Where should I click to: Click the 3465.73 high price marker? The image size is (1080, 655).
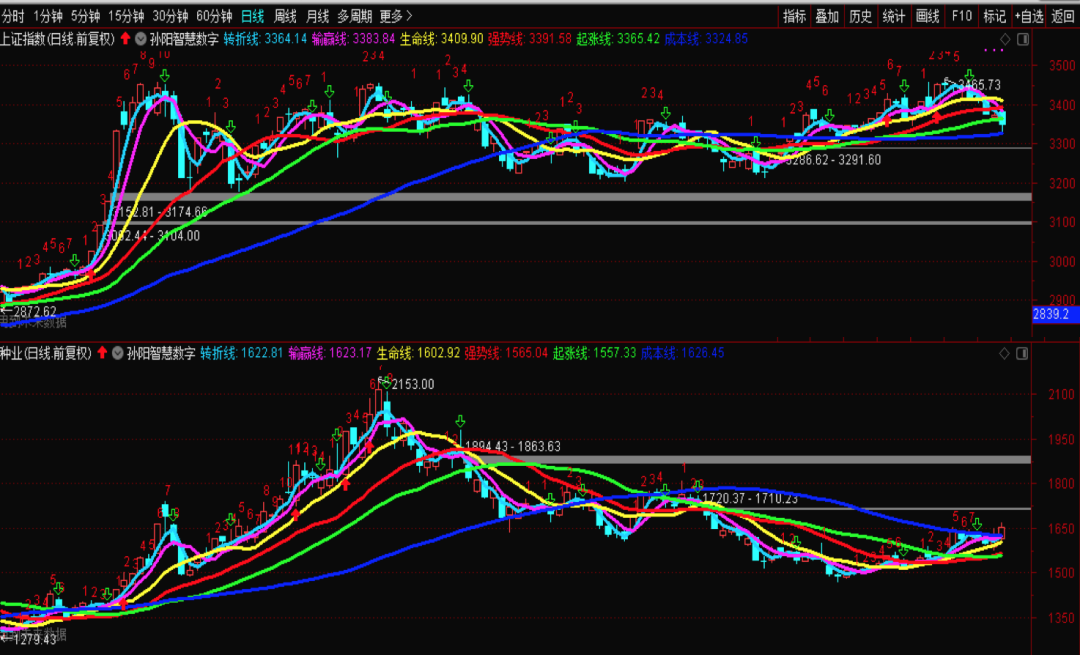point(979,85)
